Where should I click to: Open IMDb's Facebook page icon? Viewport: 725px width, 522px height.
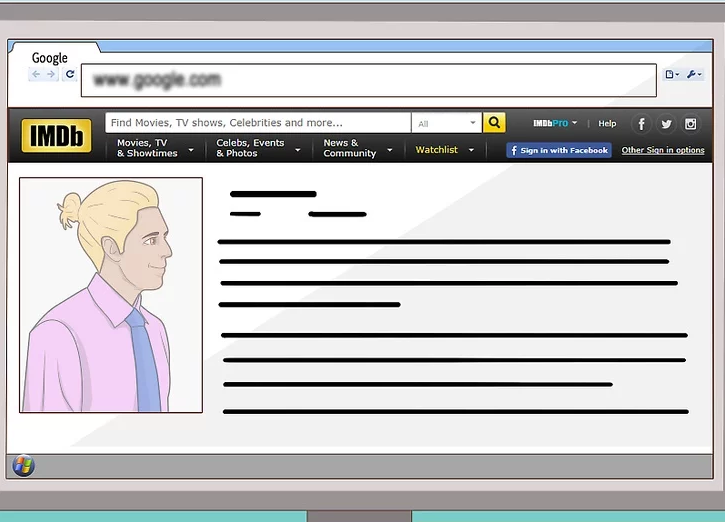coord(641,124)
